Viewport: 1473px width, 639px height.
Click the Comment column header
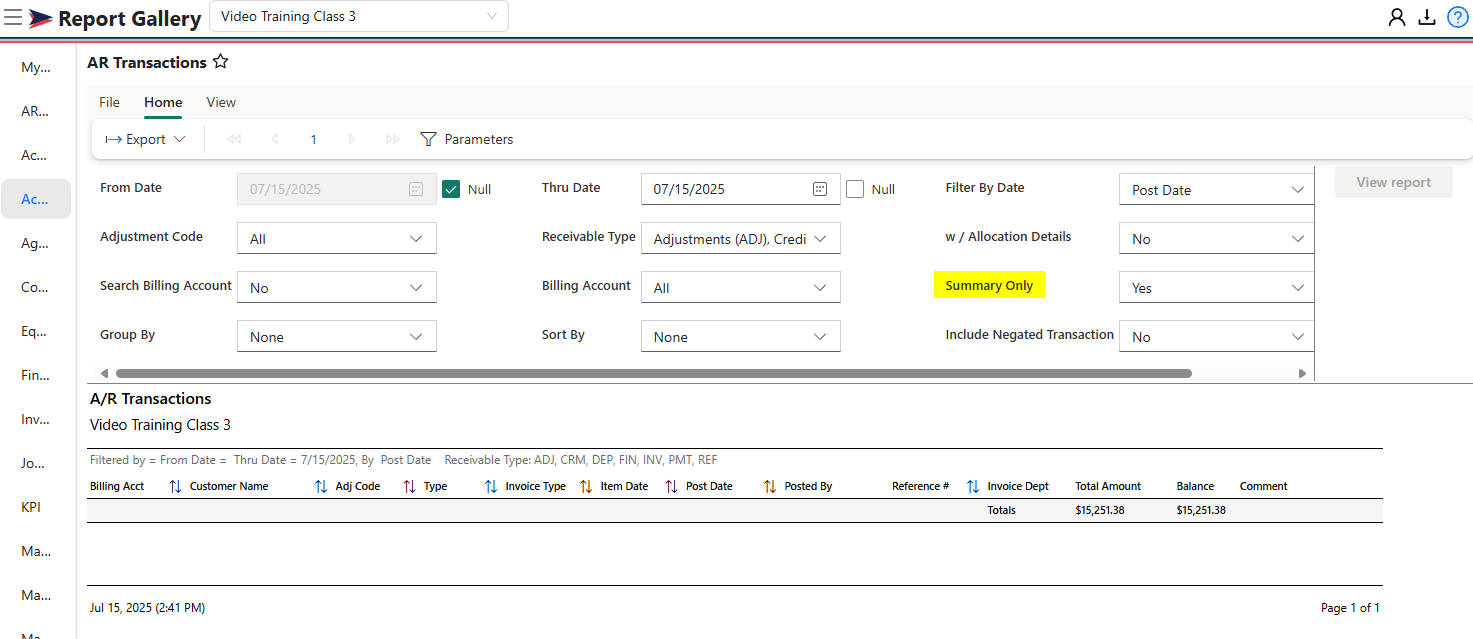pos(1263,486)
